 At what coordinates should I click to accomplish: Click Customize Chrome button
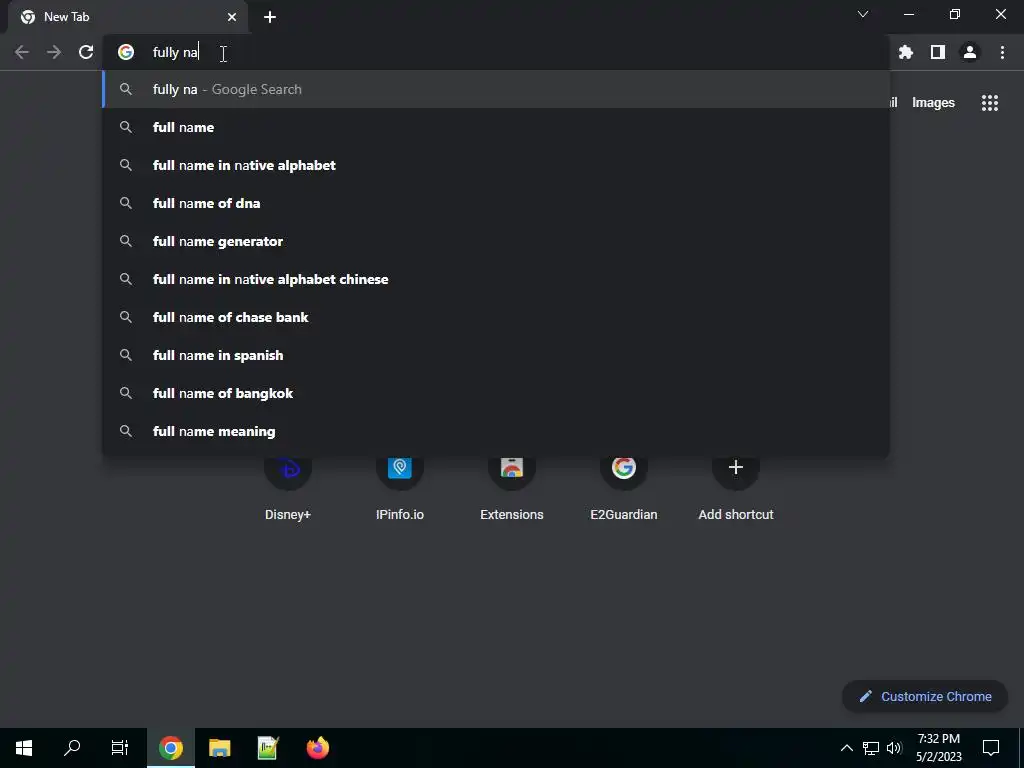pos(925,696)
